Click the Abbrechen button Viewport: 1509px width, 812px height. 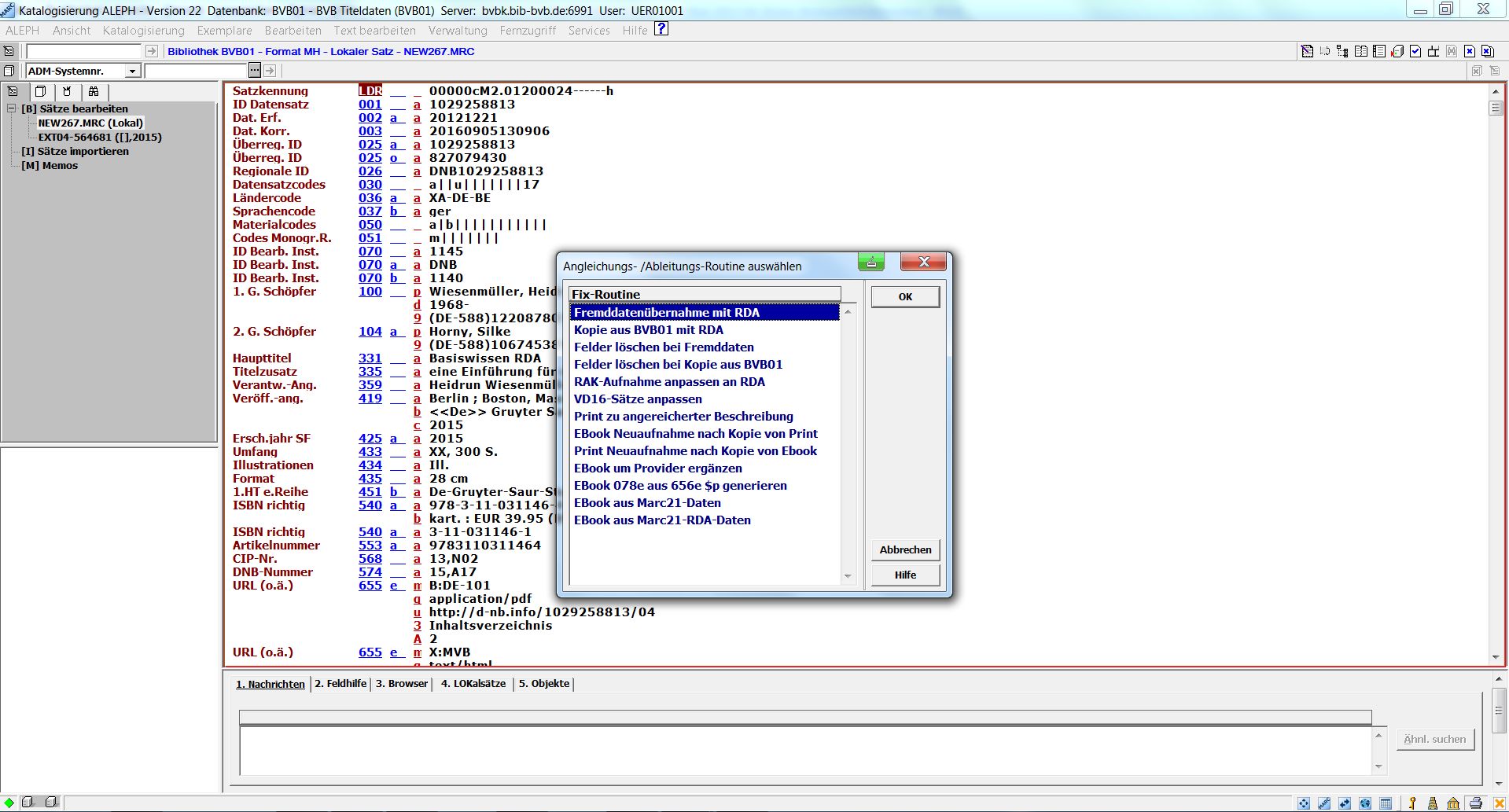click(x=905, y=549)
